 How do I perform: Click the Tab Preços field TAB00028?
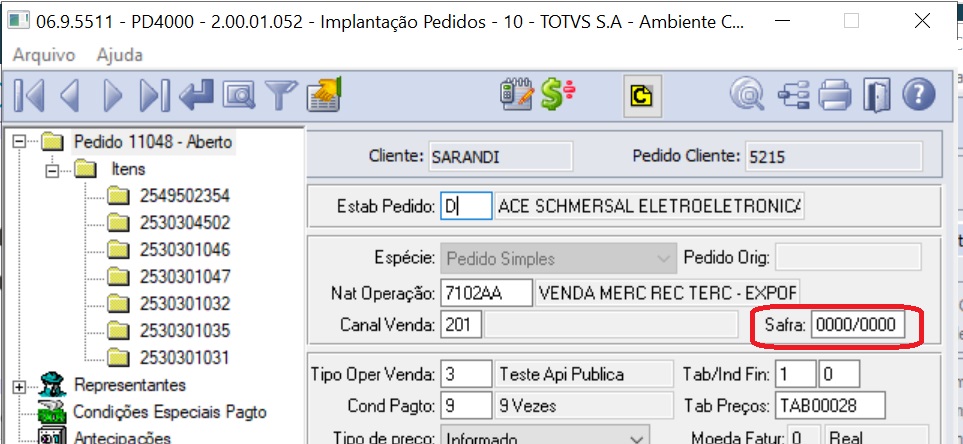pos(830,406)
